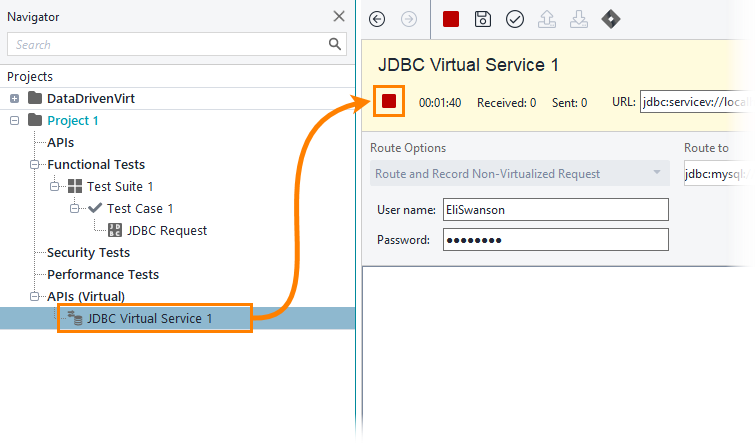756x444 pixels.
Task: Stop JDBC Virtual Service 1 with red square
Action: (389, 101)
